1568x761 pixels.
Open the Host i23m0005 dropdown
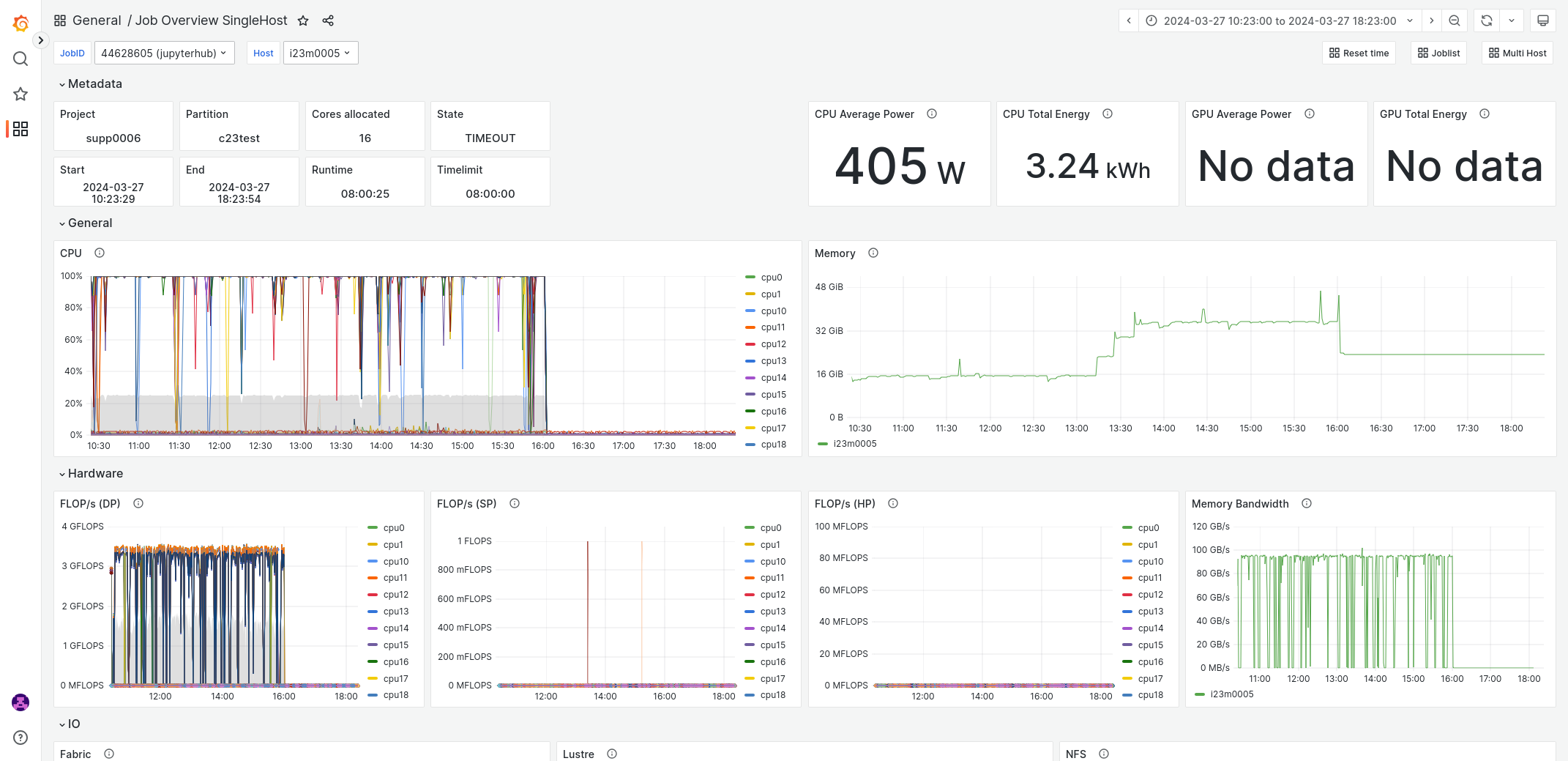tap(320, 53)
